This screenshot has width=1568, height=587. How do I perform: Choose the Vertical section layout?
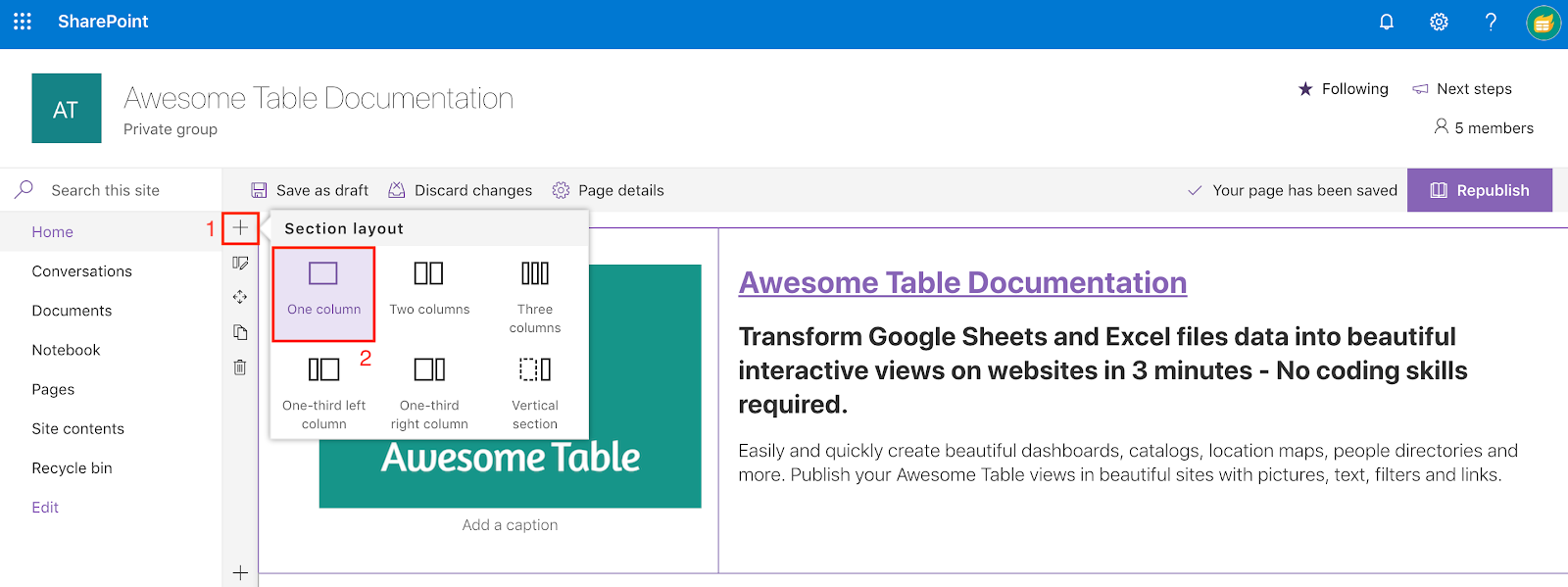[x=535, y=391]
